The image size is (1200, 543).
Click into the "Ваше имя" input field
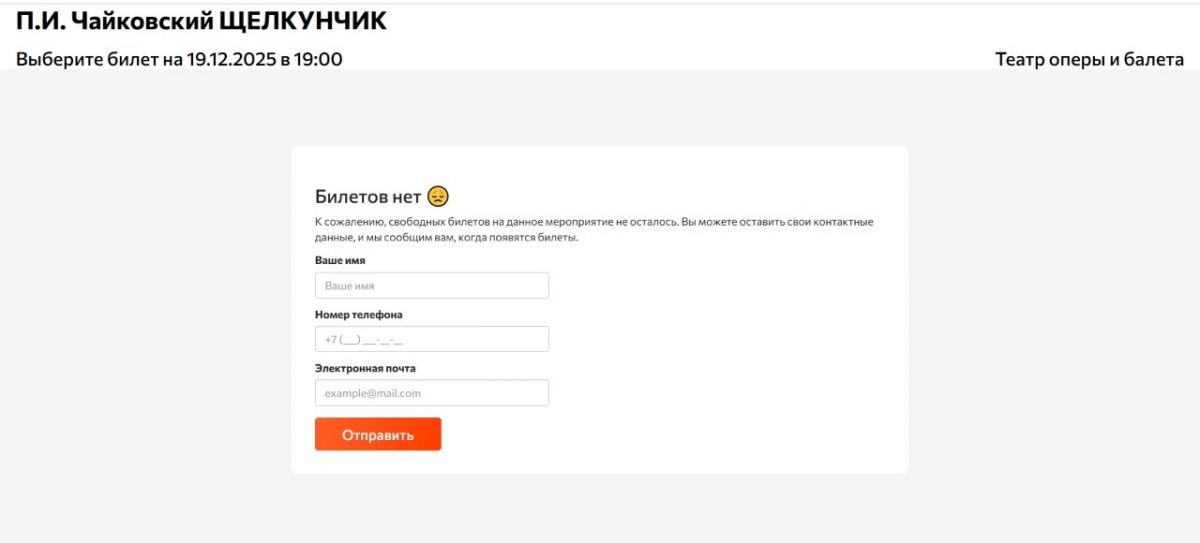[x=431, y=286]
